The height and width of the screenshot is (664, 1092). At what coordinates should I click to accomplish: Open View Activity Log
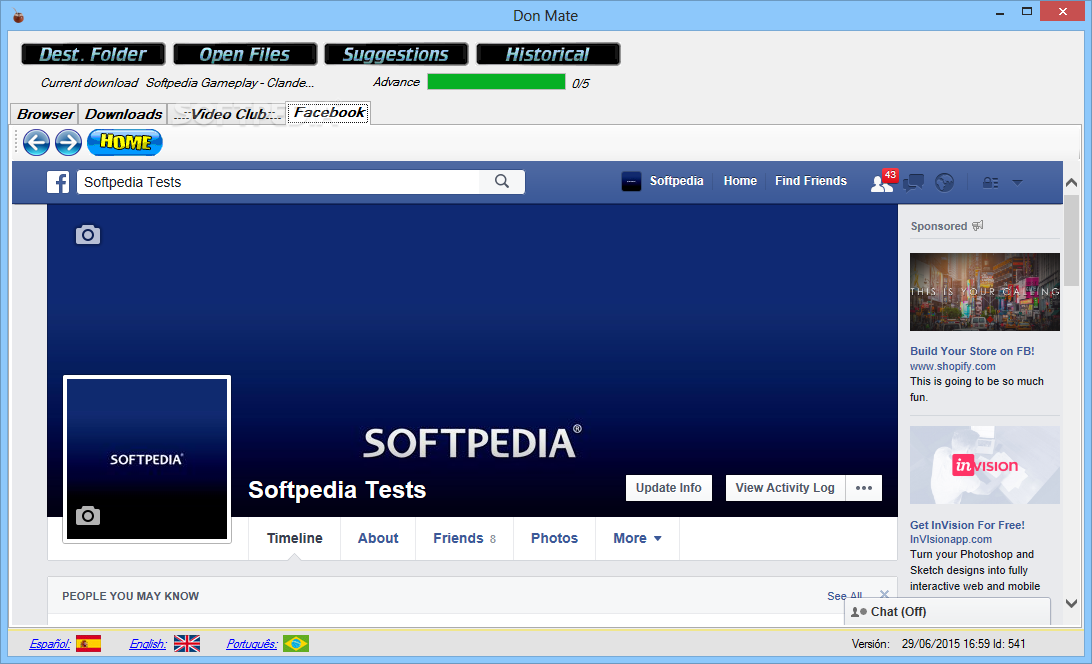coord(785,488)
